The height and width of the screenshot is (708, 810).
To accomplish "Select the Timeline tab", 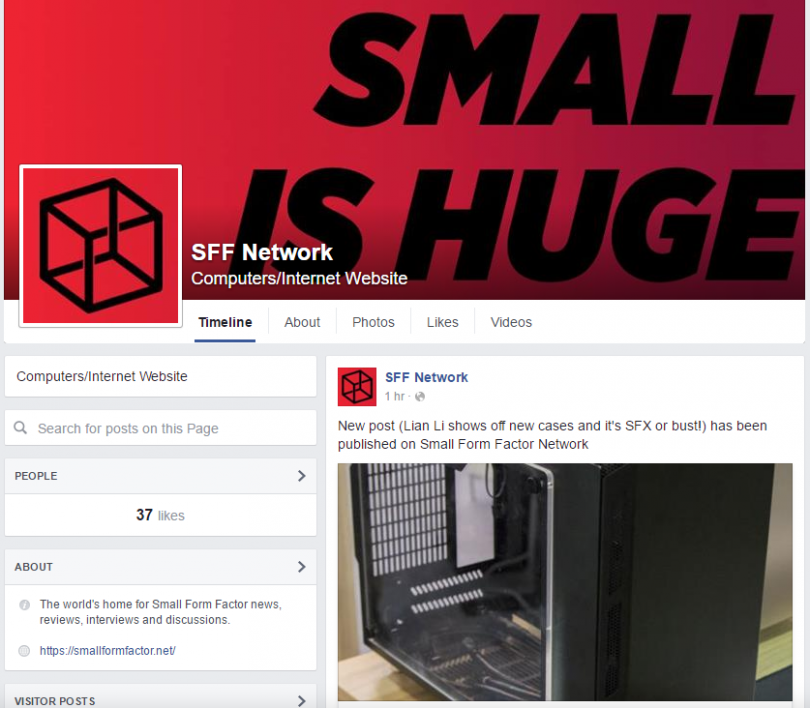I will (x=225, y=322).
